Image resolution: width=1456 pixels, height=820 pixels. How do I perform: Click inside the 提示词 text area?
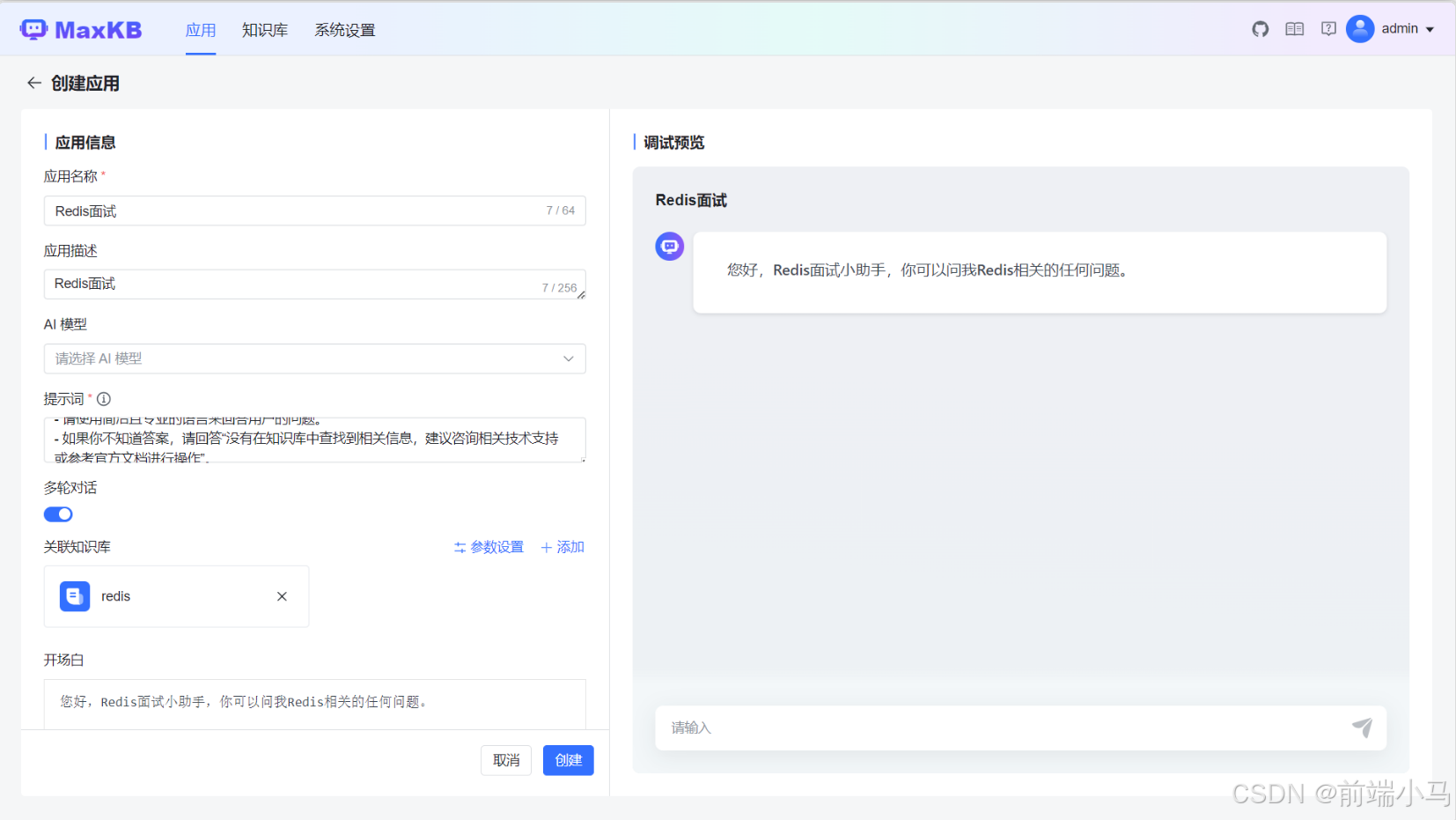point(314,440)
